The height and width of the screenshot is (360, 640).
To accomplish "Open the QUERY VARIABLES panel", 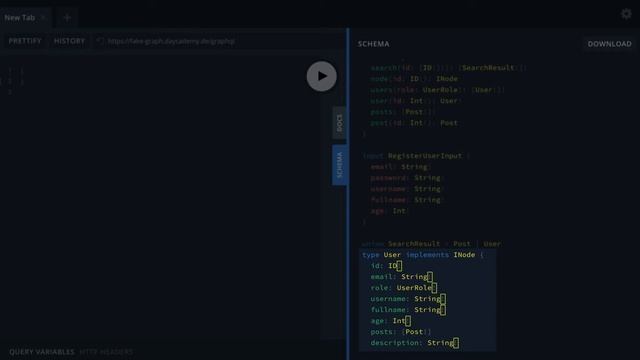I will point(42,352).
